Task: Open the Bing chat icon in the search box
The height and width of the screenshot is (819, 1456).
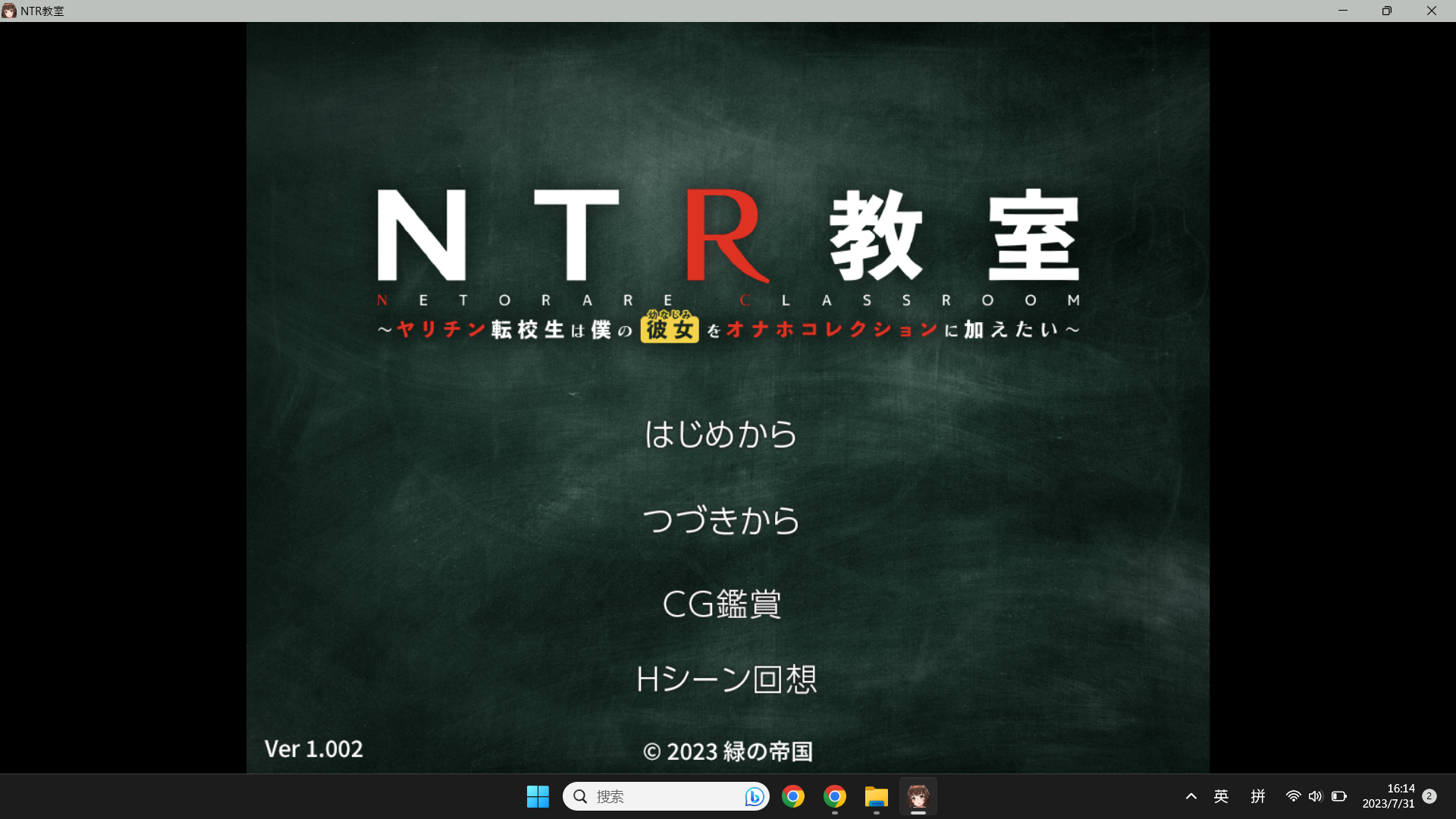Action: pyautogui.click(x=753, y=796)
